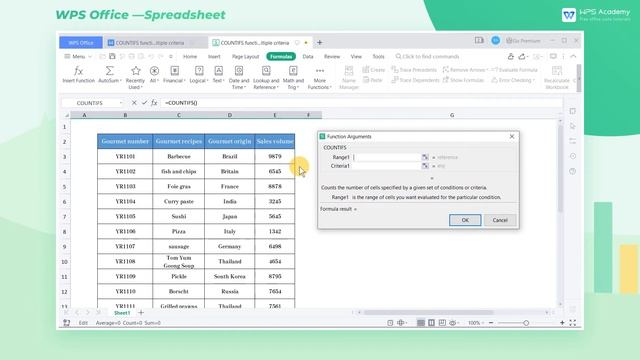This screenshot has width=640, height=360.
Task: Select cell containing 'Brazil'
Action: [230, 156]
